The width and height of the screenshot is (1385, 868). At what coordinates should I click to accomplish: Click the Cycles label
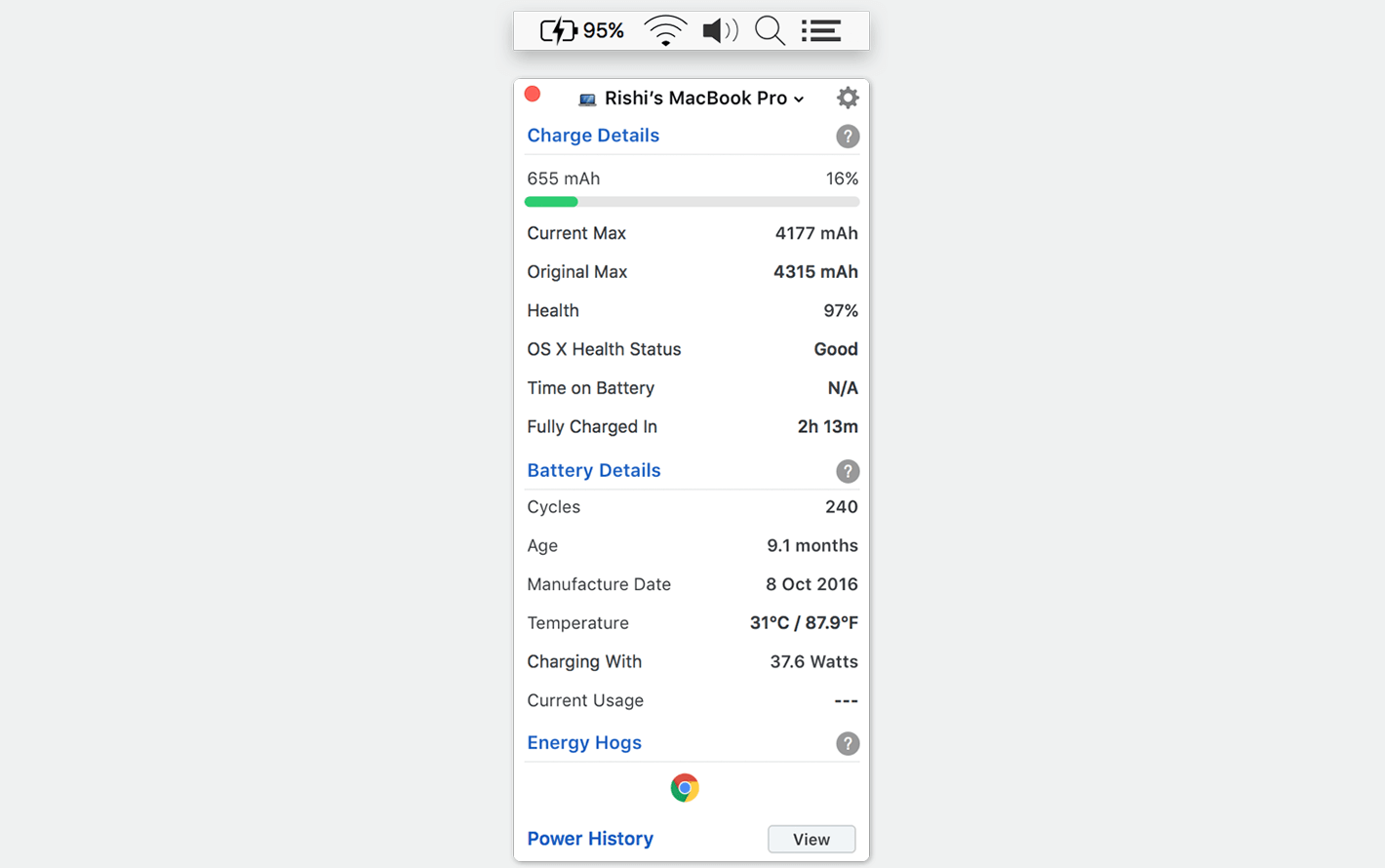click(553, 507)
